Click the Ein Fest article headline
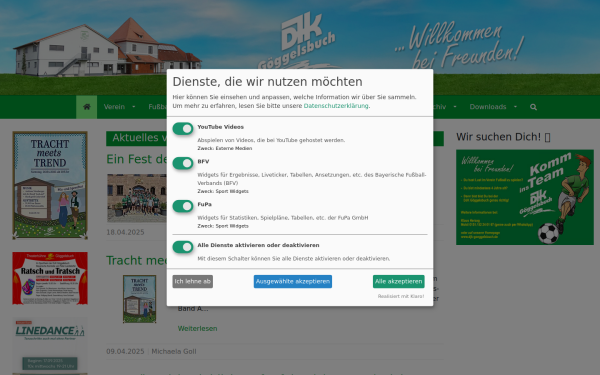 [x=137, y=159]
